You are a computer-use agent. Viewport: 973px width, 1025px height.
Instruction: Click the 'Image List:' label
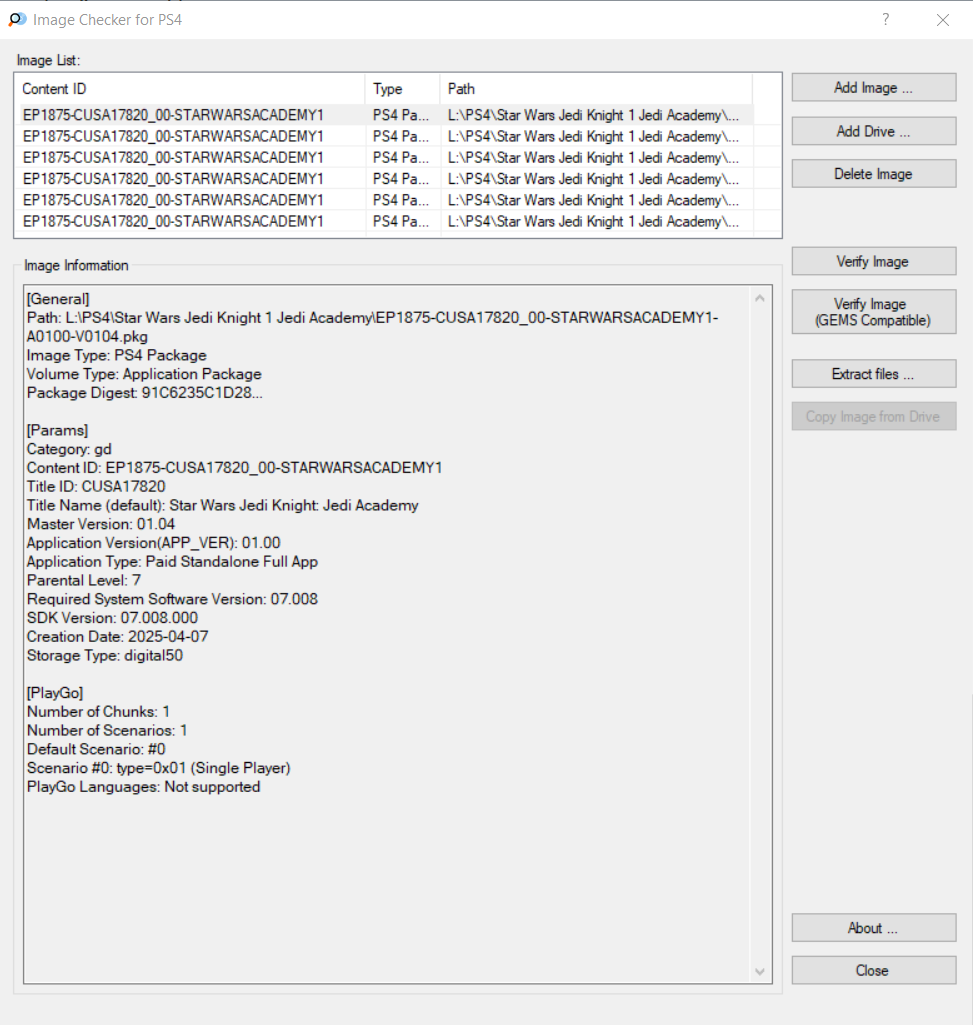pos(48,61)
